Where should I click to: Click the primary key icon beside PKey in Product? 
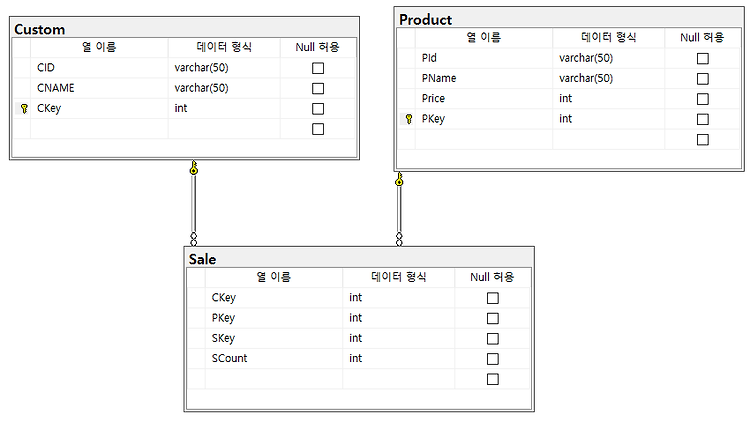pos(409,119)
